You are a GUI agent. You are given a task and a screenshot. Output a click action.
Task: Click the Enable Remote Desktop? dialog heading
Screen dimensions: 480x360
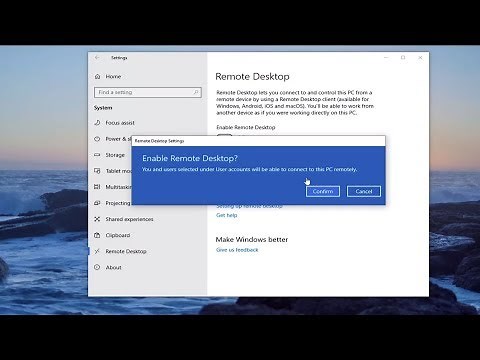190,158
